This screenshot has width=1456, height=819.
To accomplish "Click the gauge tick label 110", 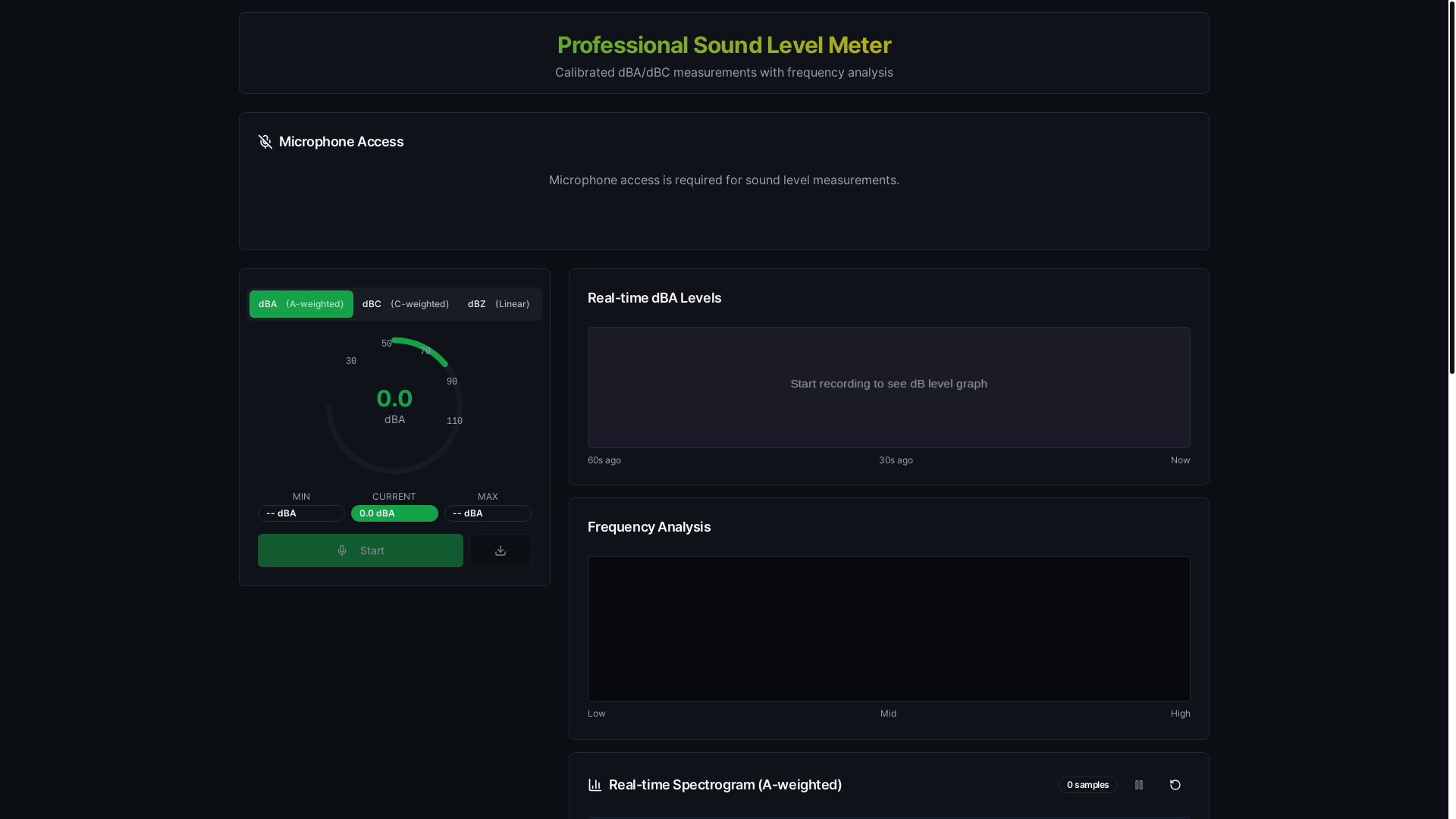I will [x=454, y=421].
